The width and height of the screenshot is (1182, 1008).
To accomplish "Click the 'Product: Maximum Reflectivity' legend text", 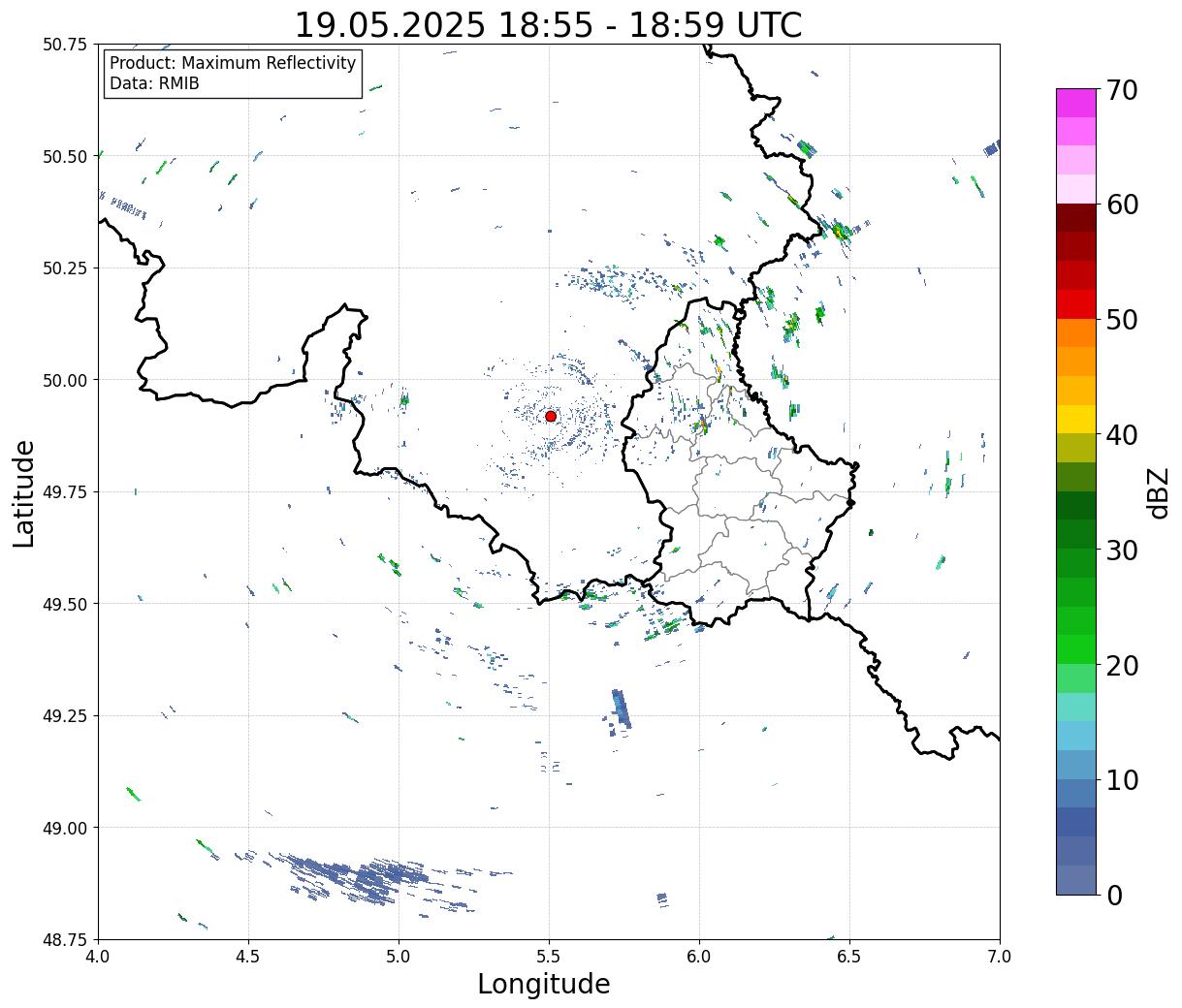I will click(x=233, y=63).
